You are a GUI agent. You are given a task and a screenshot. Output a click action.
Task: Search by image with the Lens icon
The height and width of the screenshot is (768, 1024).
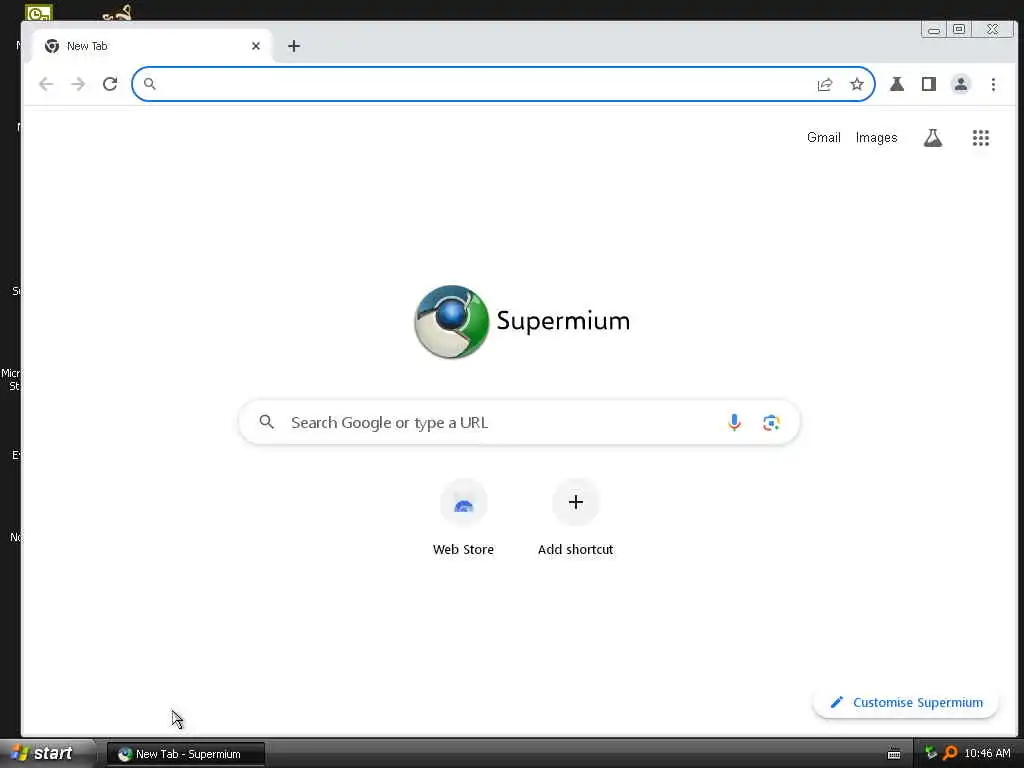coord(771,423)
